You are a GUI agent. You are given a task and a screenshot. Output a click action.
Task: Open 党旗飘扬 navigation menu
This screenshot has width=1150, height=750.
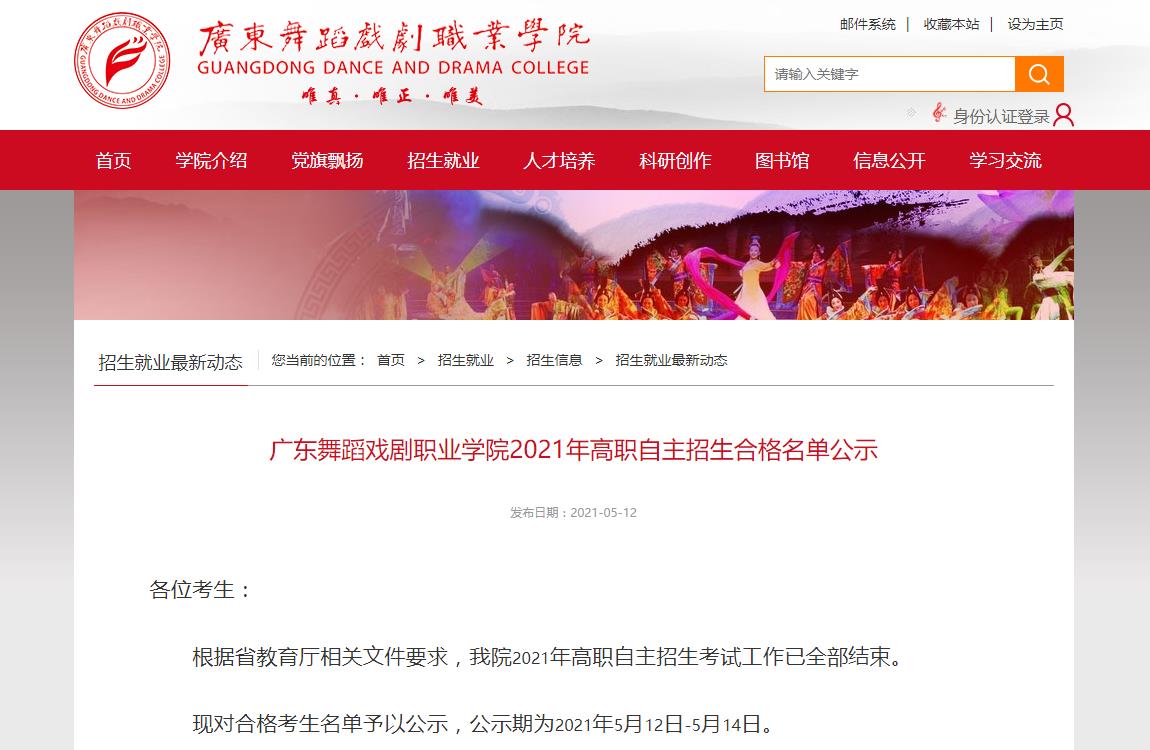click(x=327, y=161)
